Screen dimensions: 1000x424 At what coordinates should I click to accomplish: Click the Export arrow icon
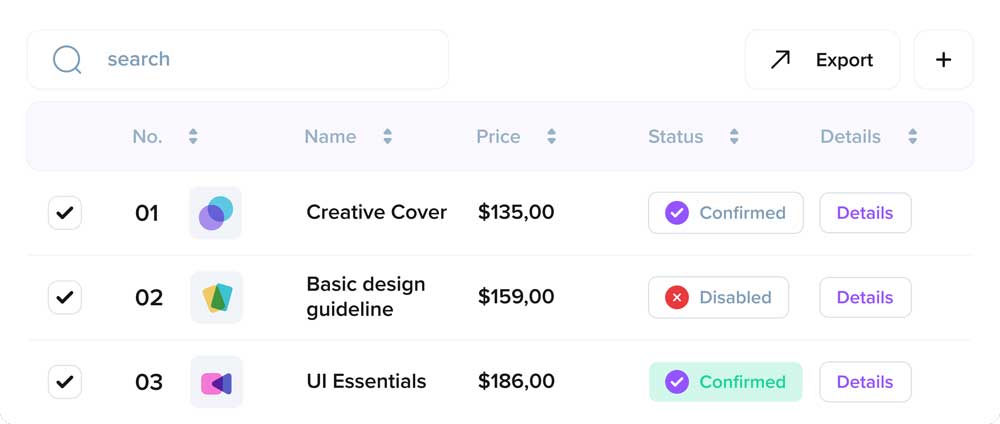(780, 60)
